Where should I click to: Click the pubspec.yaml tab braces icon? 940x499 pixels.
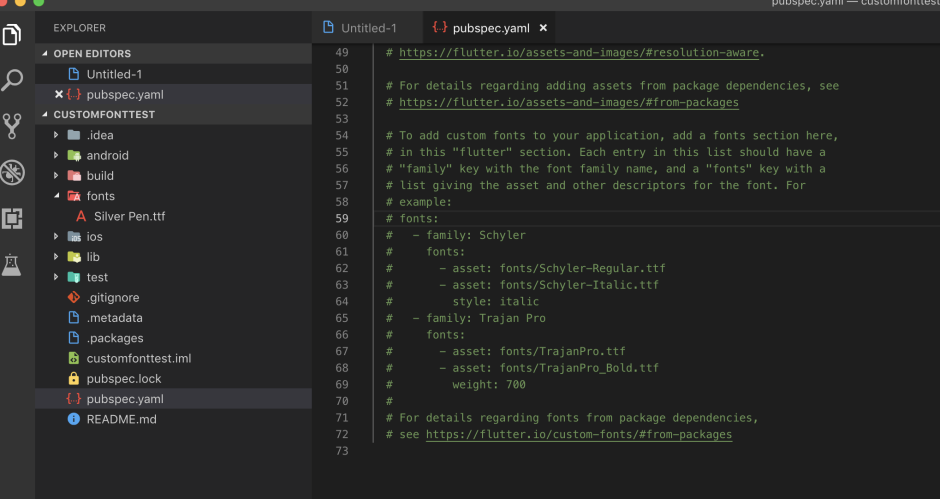point(439,28)
